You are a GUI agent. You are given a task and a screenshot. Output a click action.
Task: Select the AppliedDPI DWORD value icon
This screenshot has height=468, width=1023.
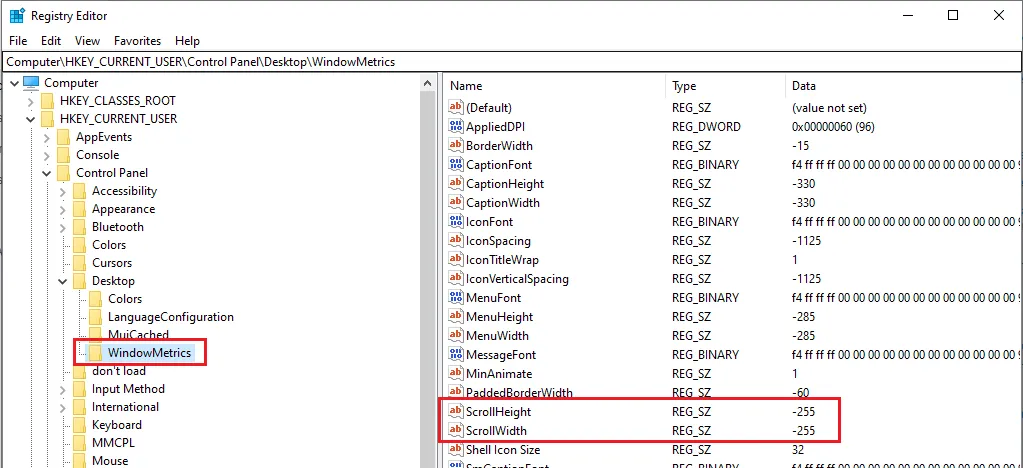[455, 127]
